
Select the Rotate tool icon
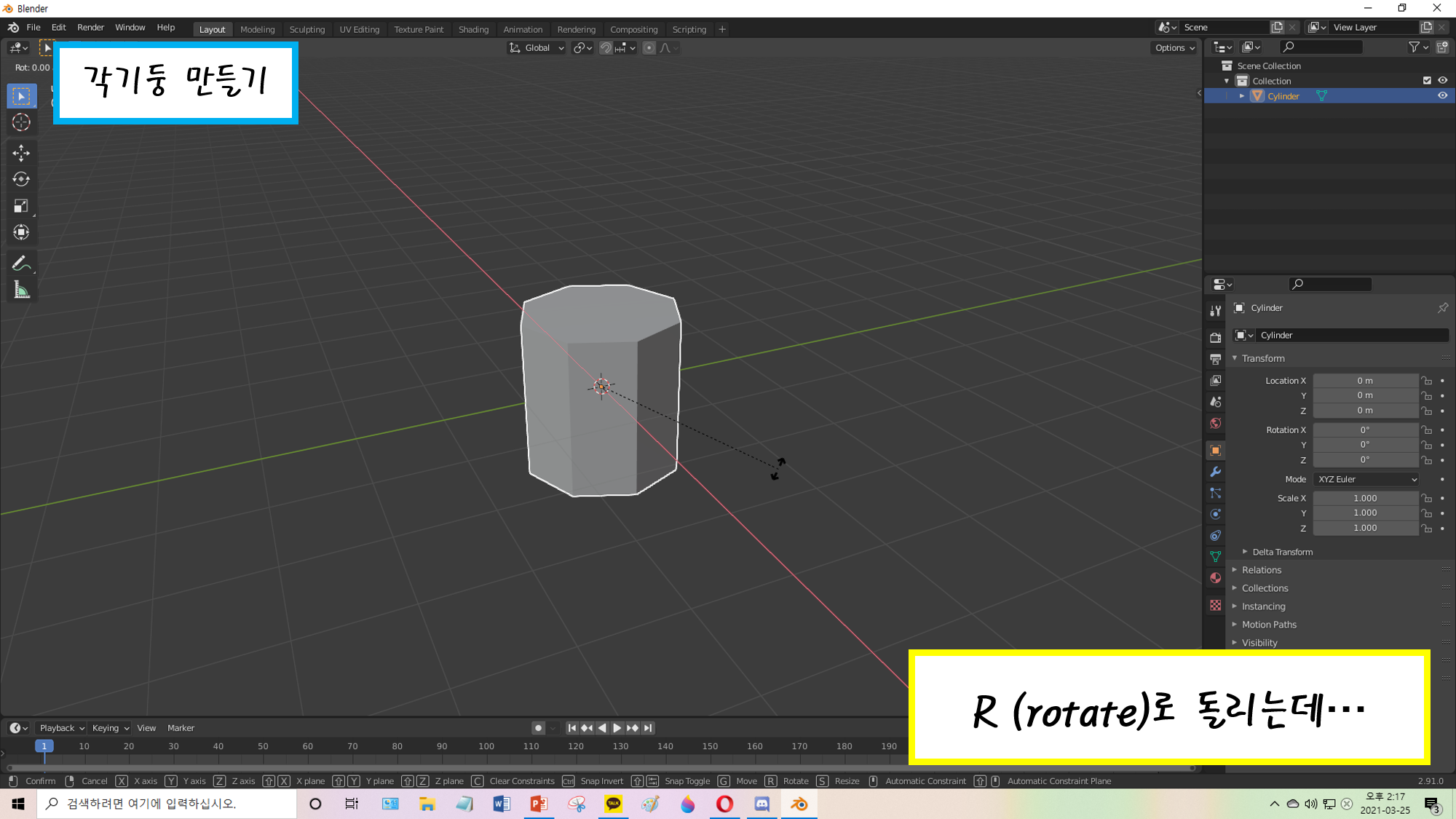[x=21, y=179]
